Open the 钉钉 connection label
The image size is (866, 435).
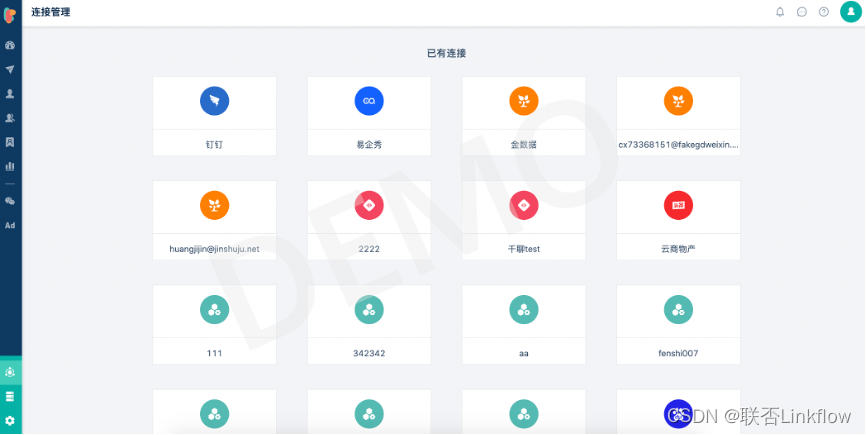[214, 145]
